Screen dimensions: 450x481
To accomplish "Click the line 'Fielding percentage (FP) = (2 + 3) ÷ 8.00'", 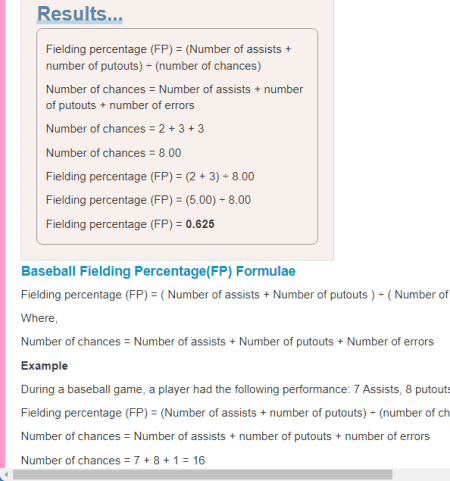I will (x=150, y=176).
